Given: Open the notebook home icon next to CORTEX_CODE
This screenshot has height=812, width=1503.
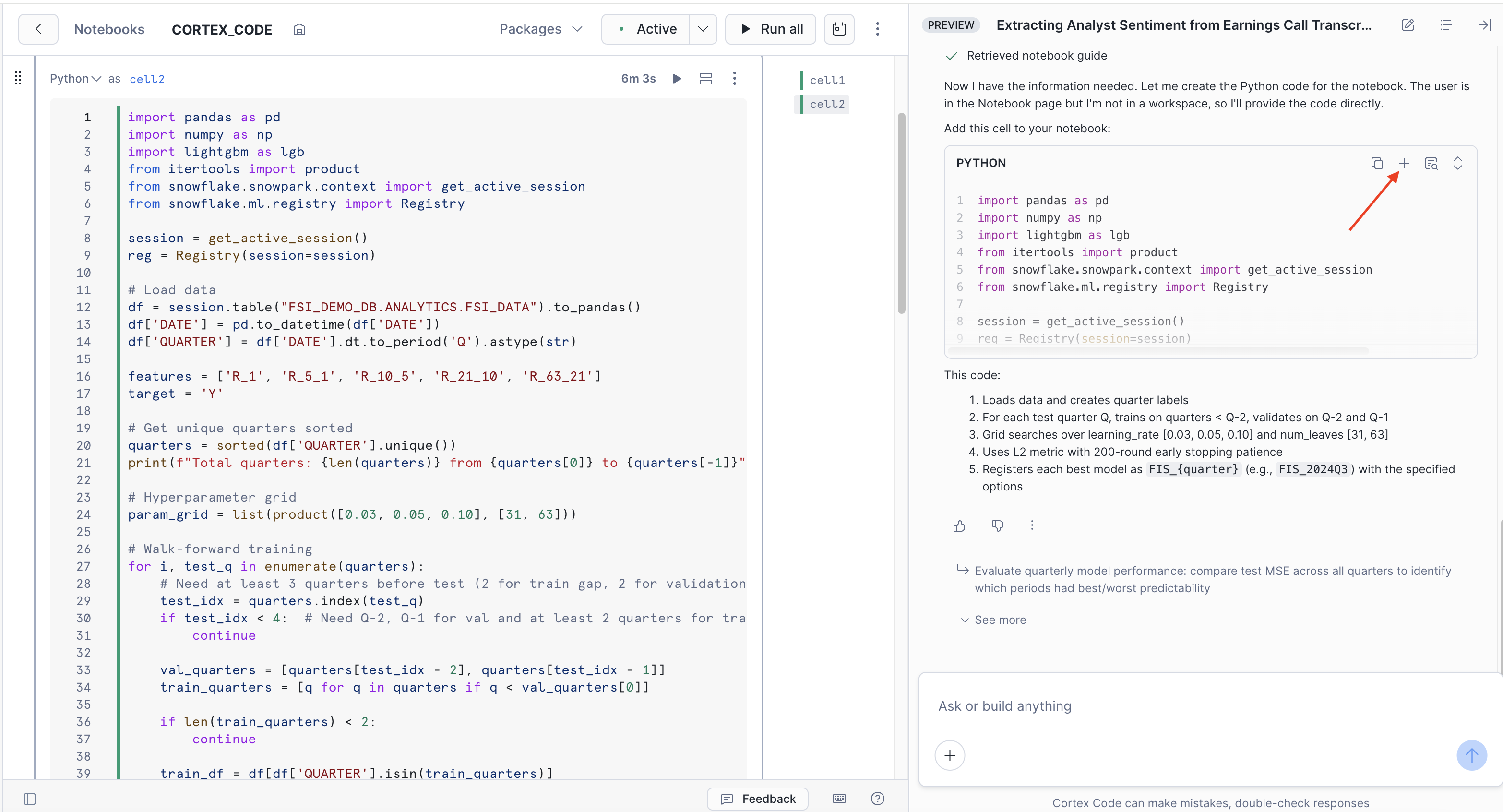Looking at the screenshot, I should tap(299, 30).
